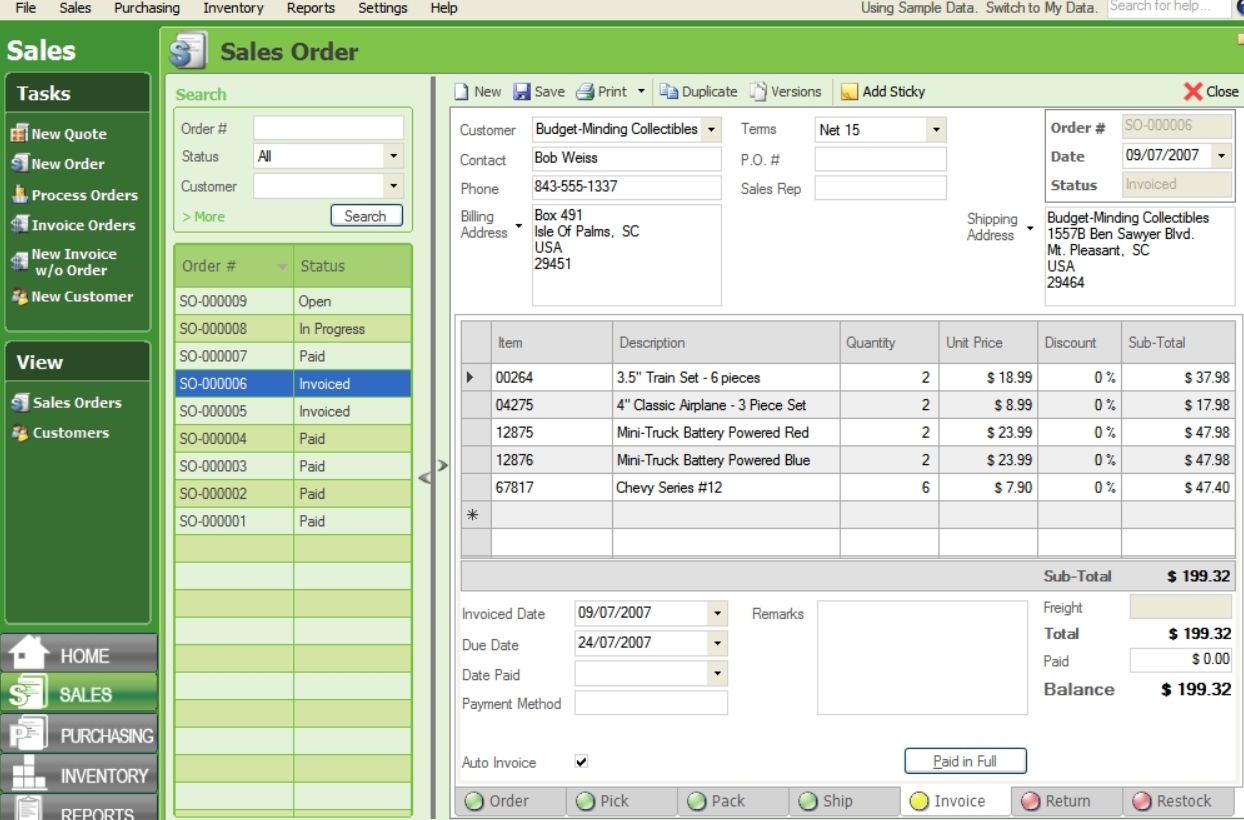
Task: Switch to the Return tab
Action: pyautogui.click(x=1067, y=801)
